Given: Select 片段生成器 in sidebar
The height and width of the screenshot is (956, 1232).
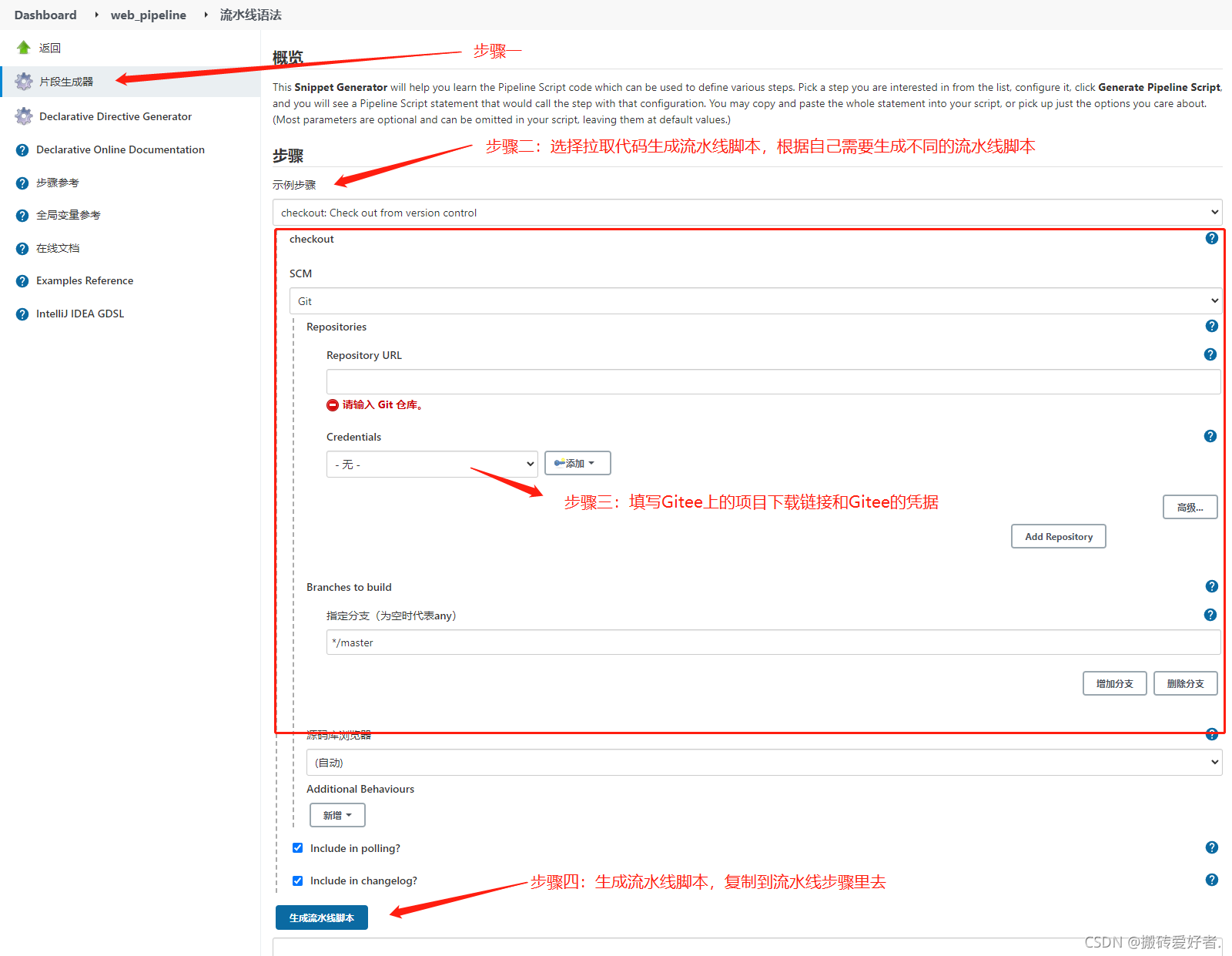Looking at the screenshot, I should (x=66, y=82).
